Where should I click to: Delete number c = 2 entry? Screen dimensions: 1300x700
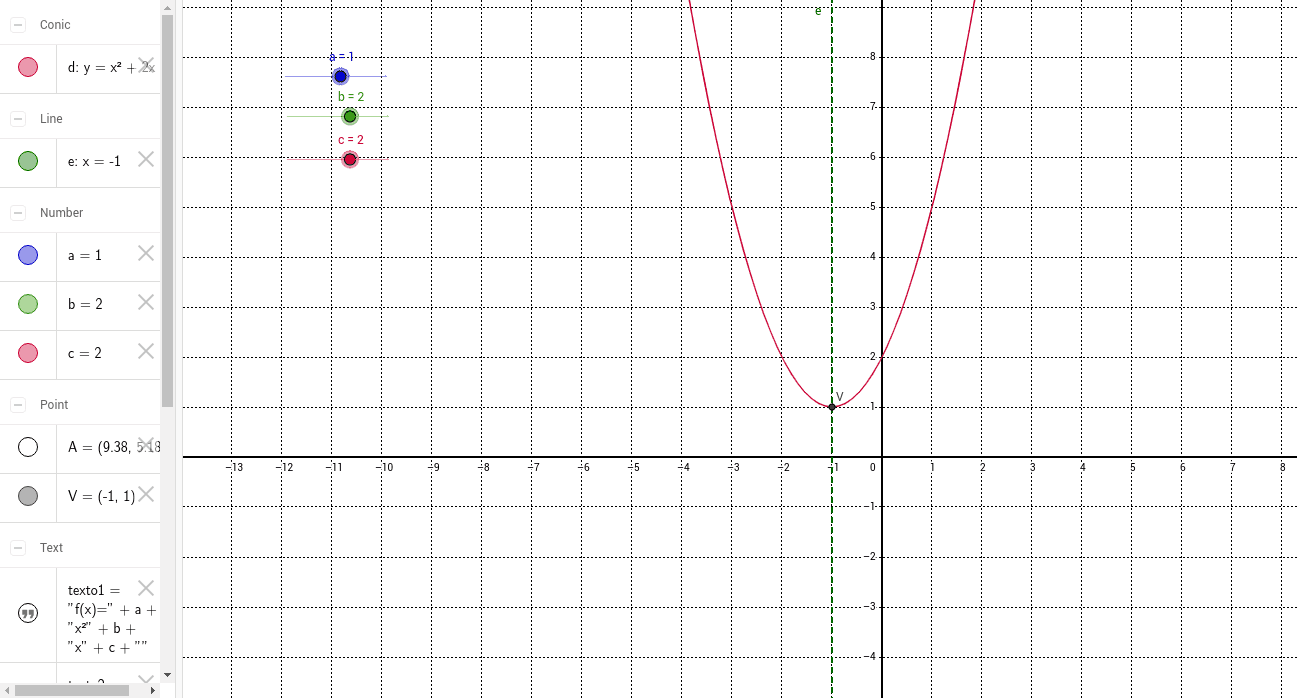146,351
